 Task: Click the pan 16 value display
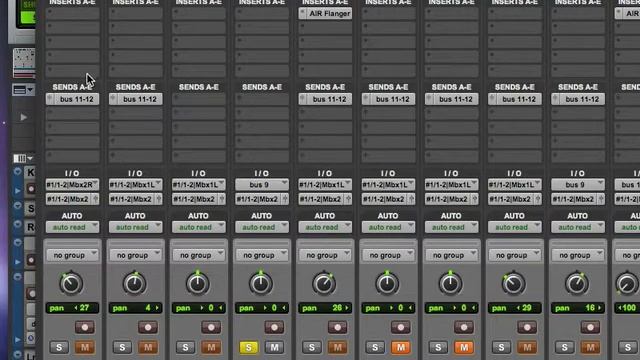pyautogui.click(x=578, y=308)
